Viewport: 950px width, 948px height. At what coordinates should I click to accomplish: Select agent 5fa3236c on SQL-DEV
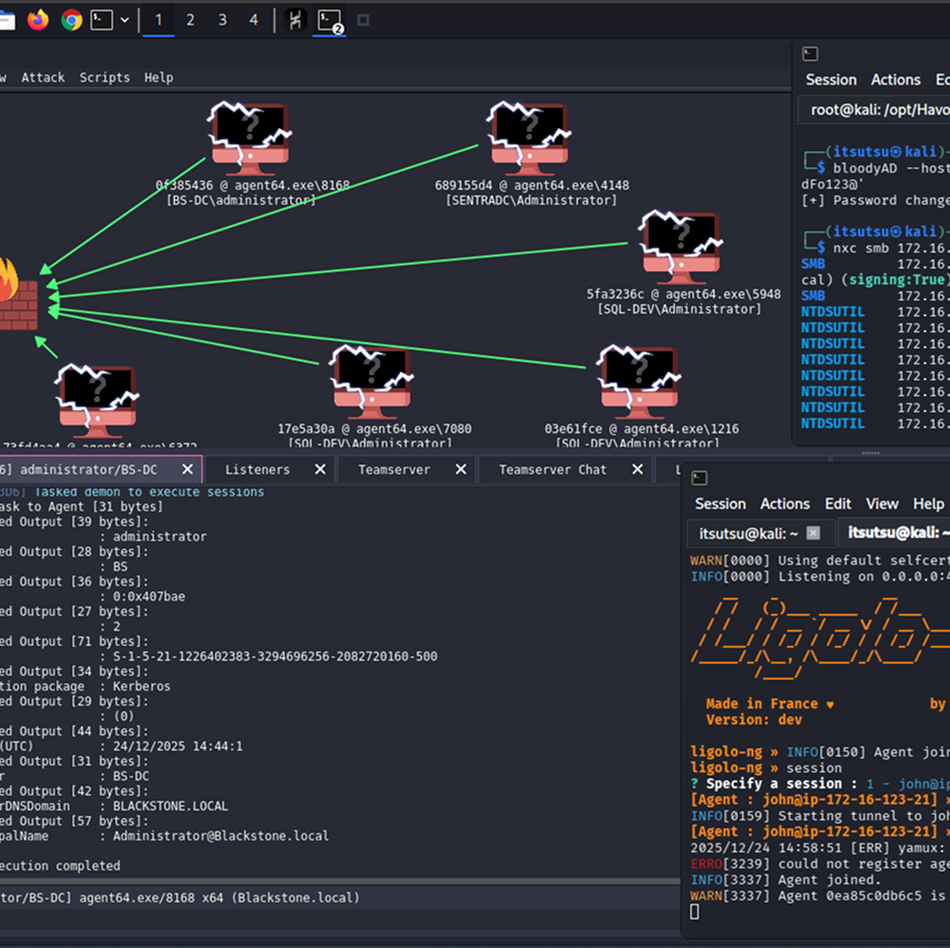click(x=680, y=247)
